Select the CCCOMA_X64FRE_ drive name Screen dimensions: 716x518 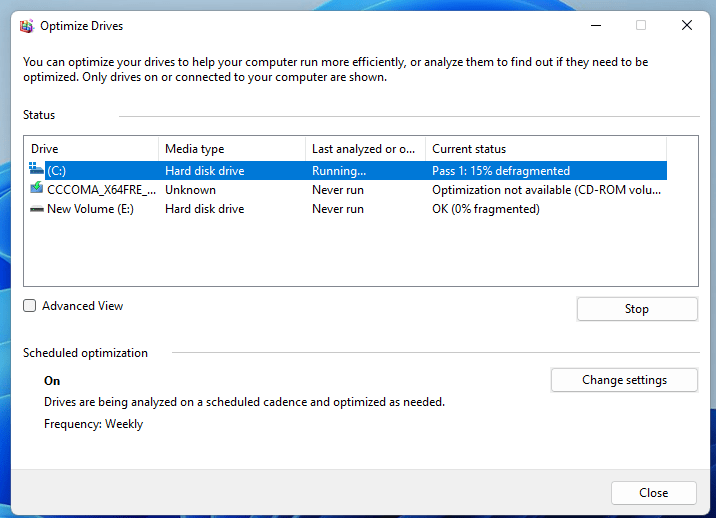click(101, 190)
